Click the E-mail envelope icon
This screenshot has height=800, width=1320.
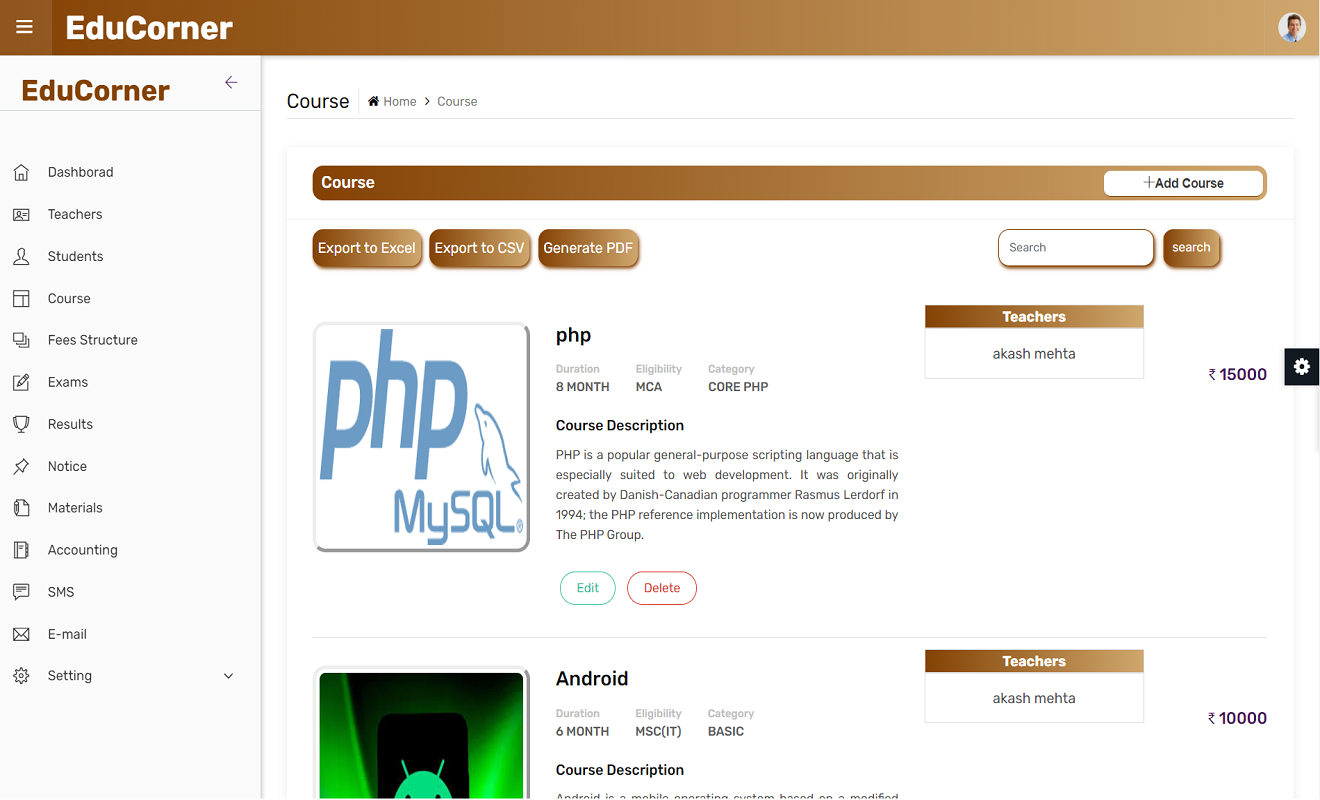coord(21,634)
